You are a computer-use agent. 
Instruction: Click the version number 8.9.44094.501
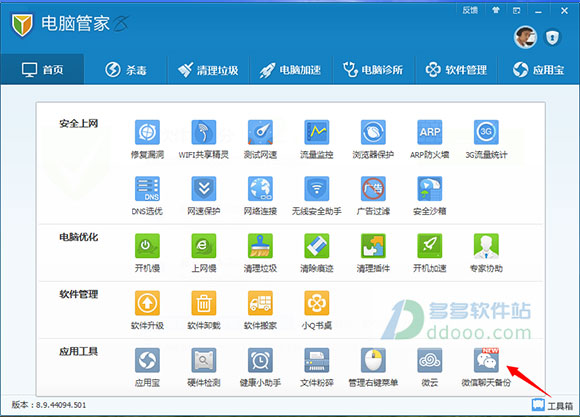coord(61,405)
